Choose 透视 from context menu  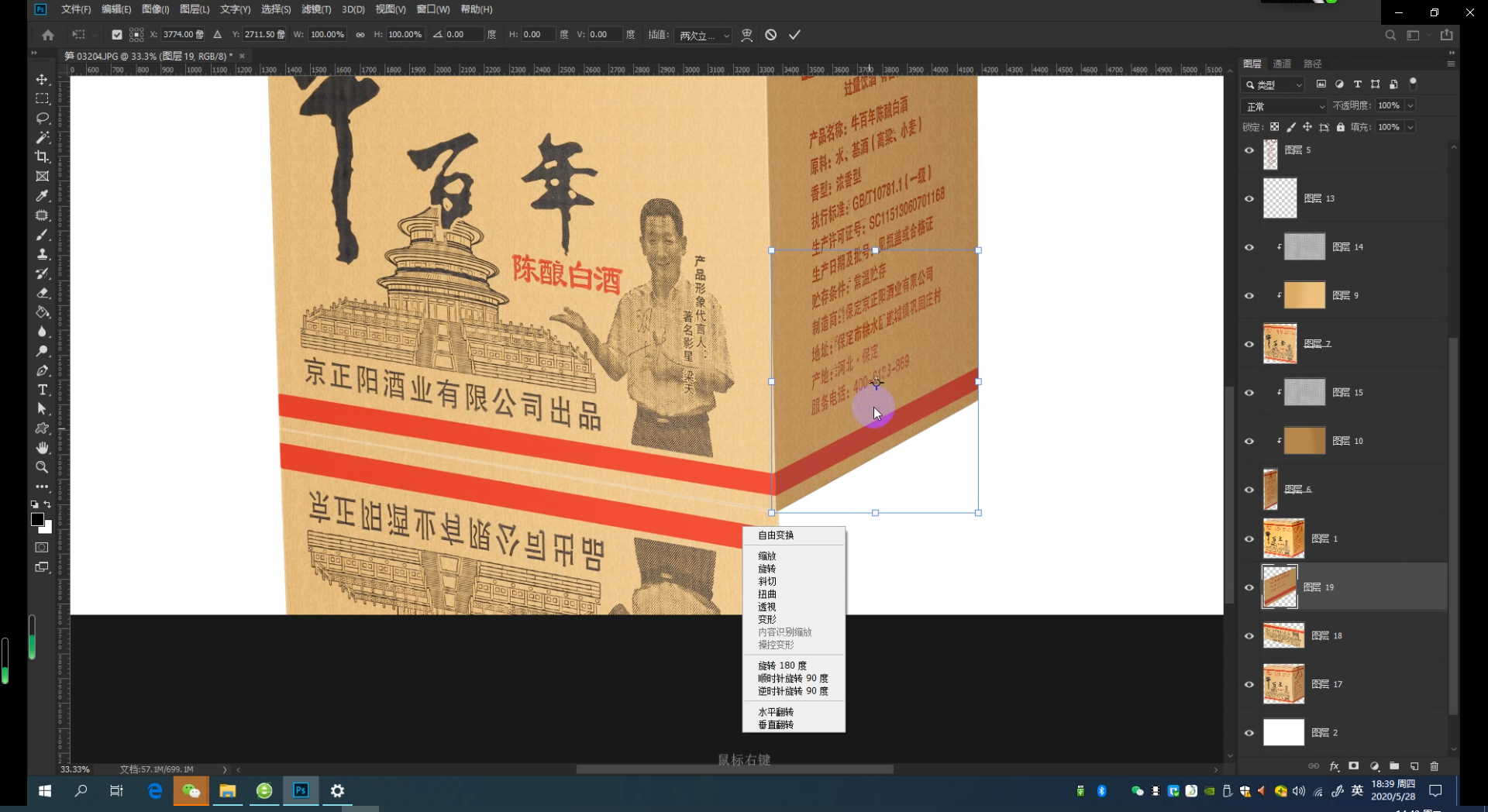(794, 607)
